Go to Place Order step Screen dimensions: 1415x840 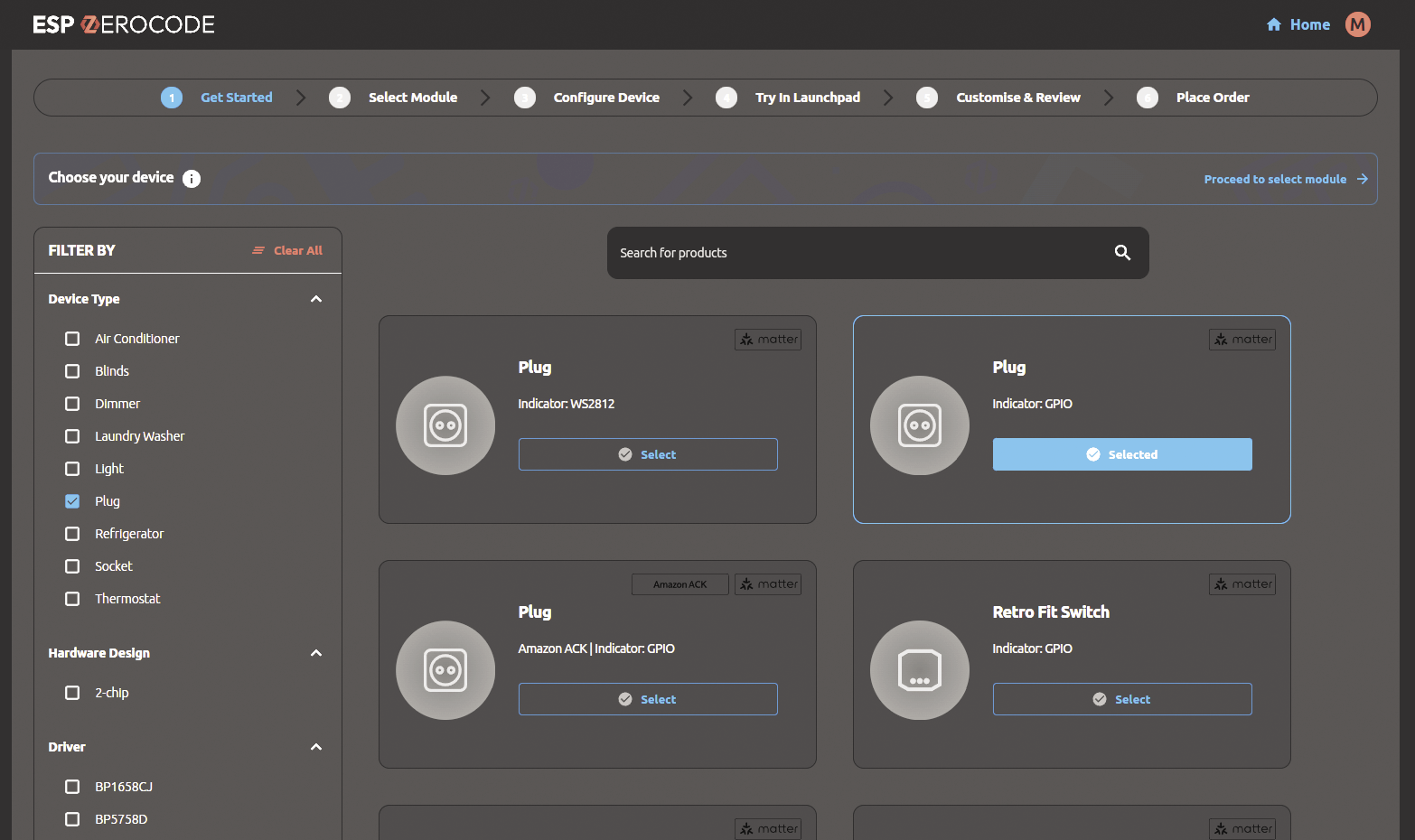point(1213,98)
